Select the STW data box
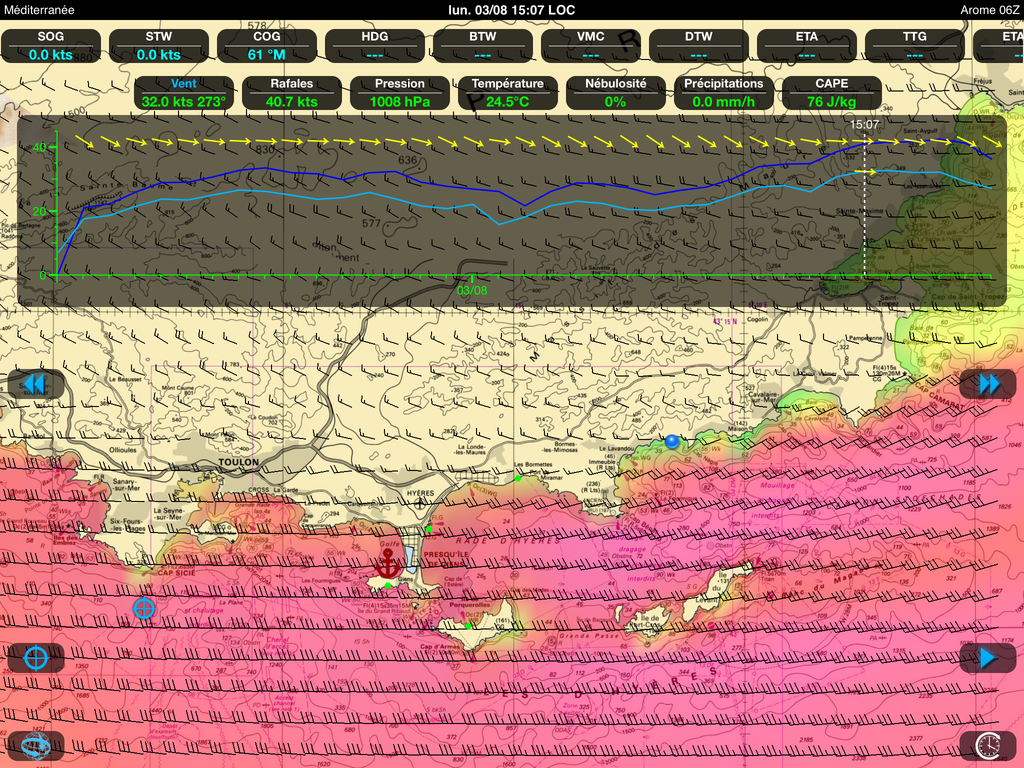Screen dimensions: 1024x768 coord(159,46)
